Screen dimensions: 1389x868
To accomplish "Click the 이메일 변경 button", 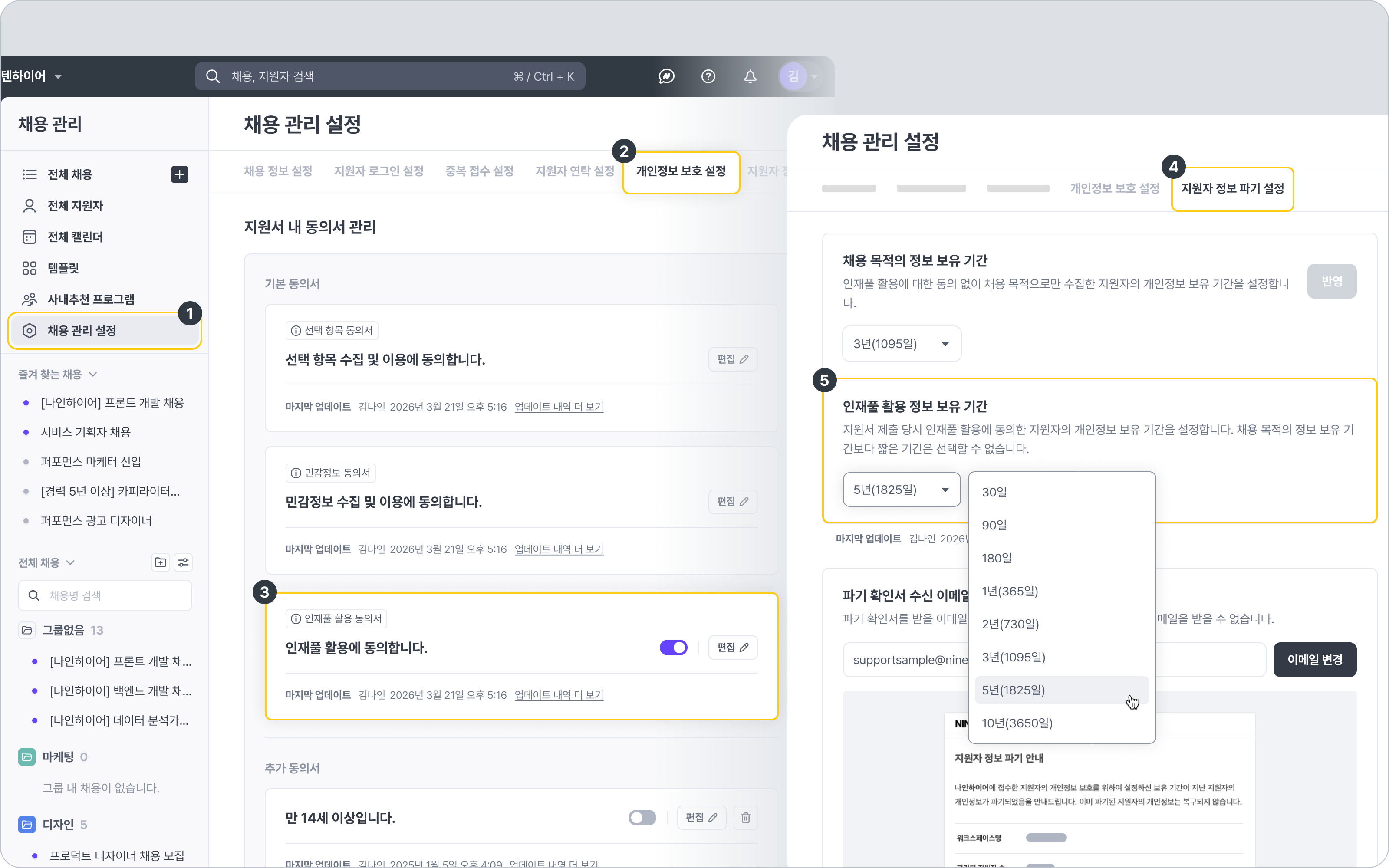I will point(1314,660).
